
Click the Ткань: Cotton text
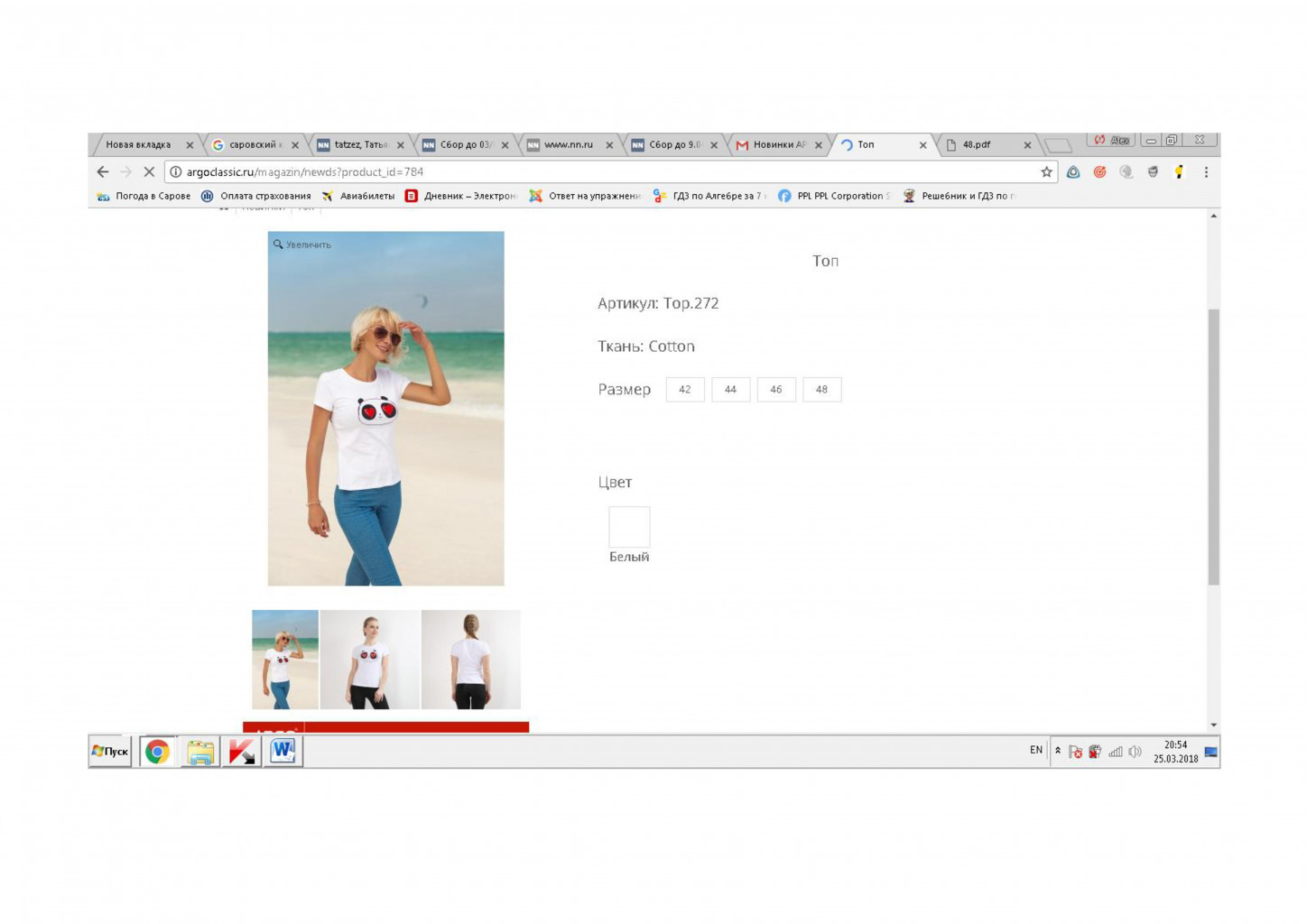pyautogui.click(x=646, y=346)
